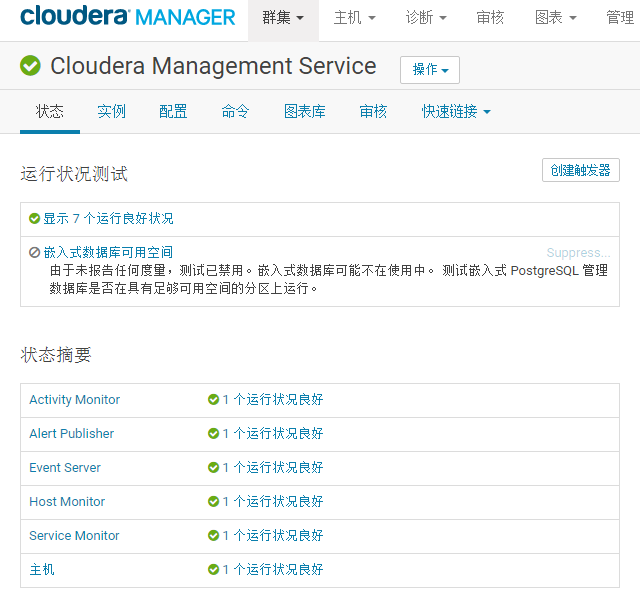Screen dimensions: 640x601
Task: Open the Alert Publisher role link
Action: point(71,433)
